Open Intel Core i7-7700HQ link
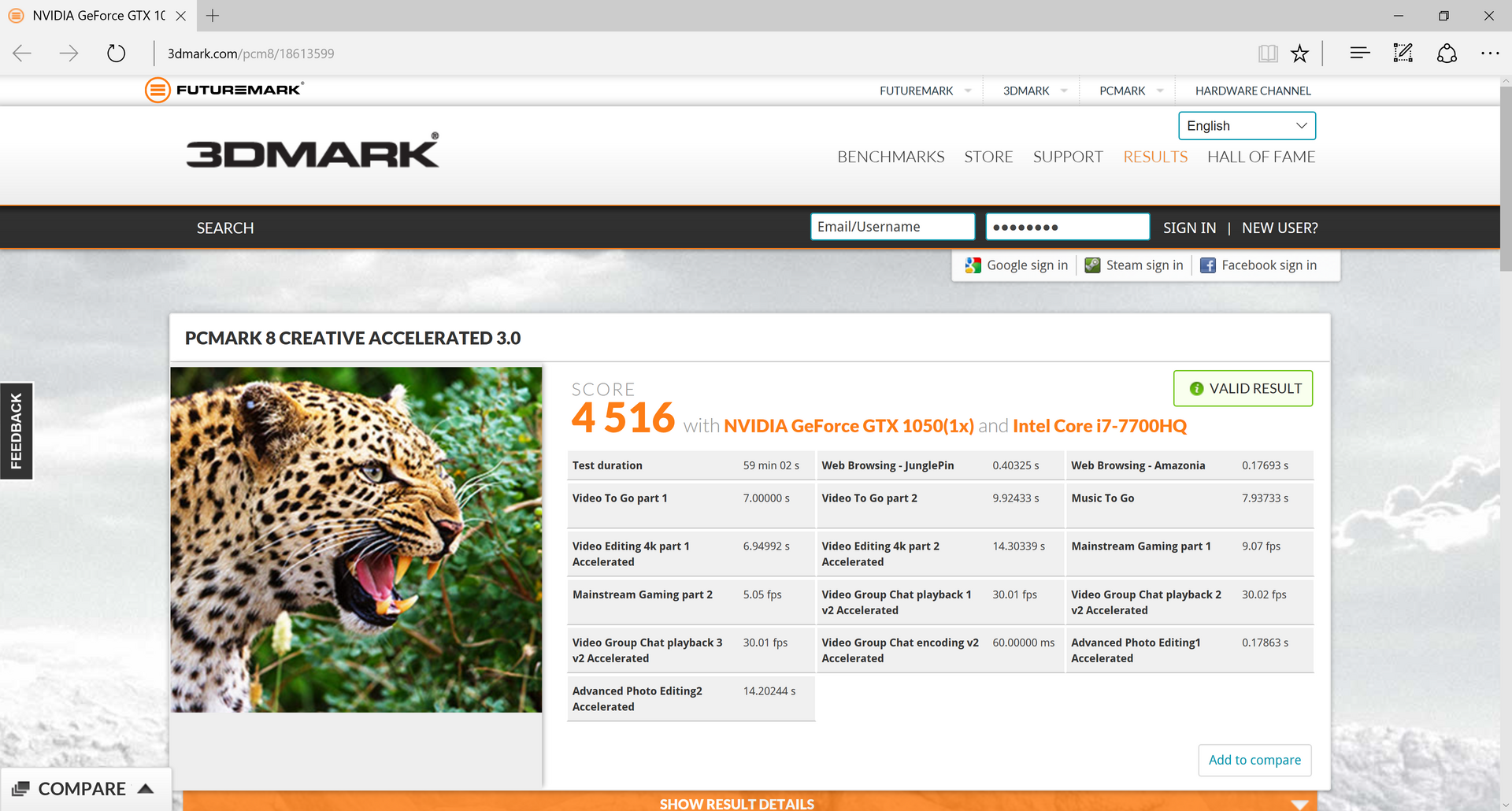 coord(1099,426)
